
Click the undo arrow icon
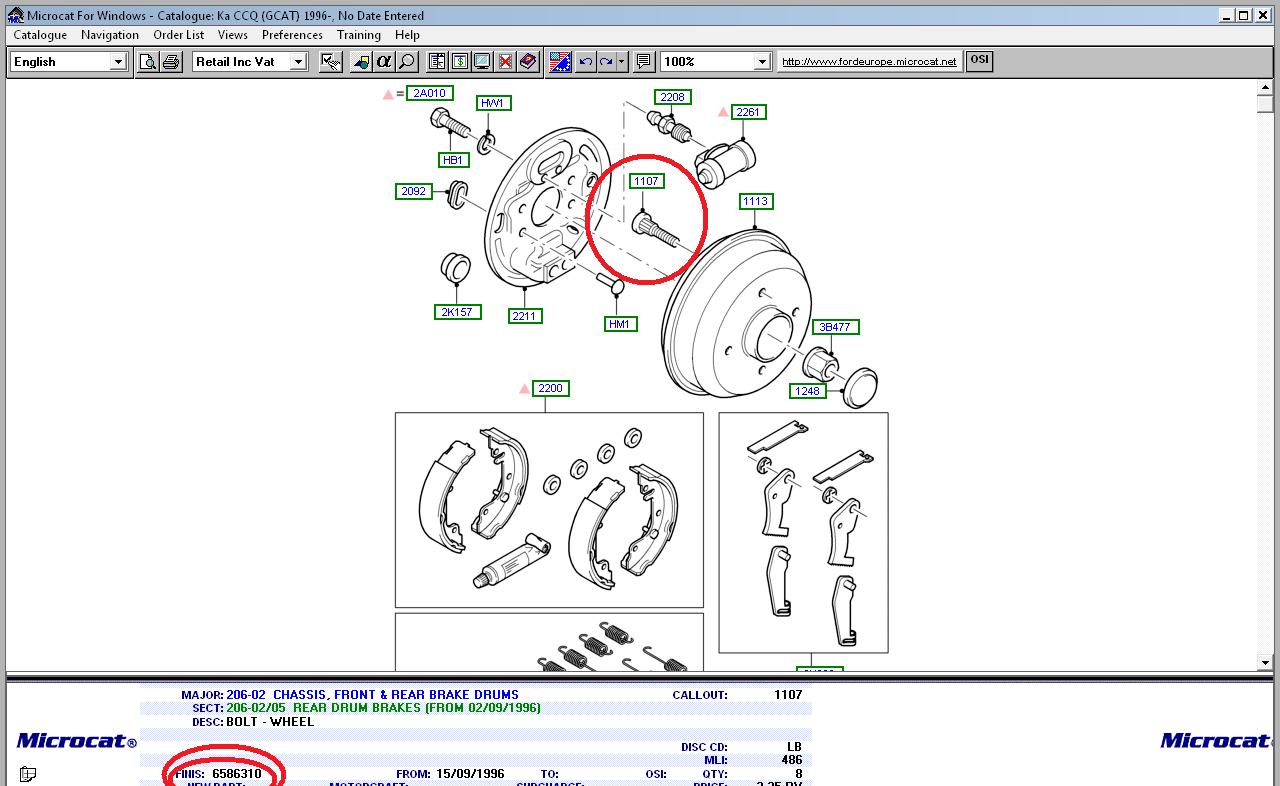[586, 62]
